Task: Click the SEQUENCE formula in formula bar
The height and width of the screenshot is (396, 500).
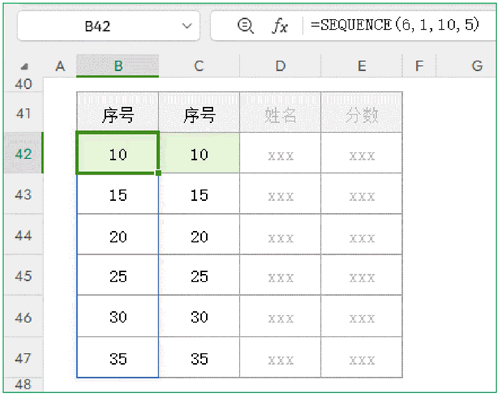Action: (x=395, y=25)
